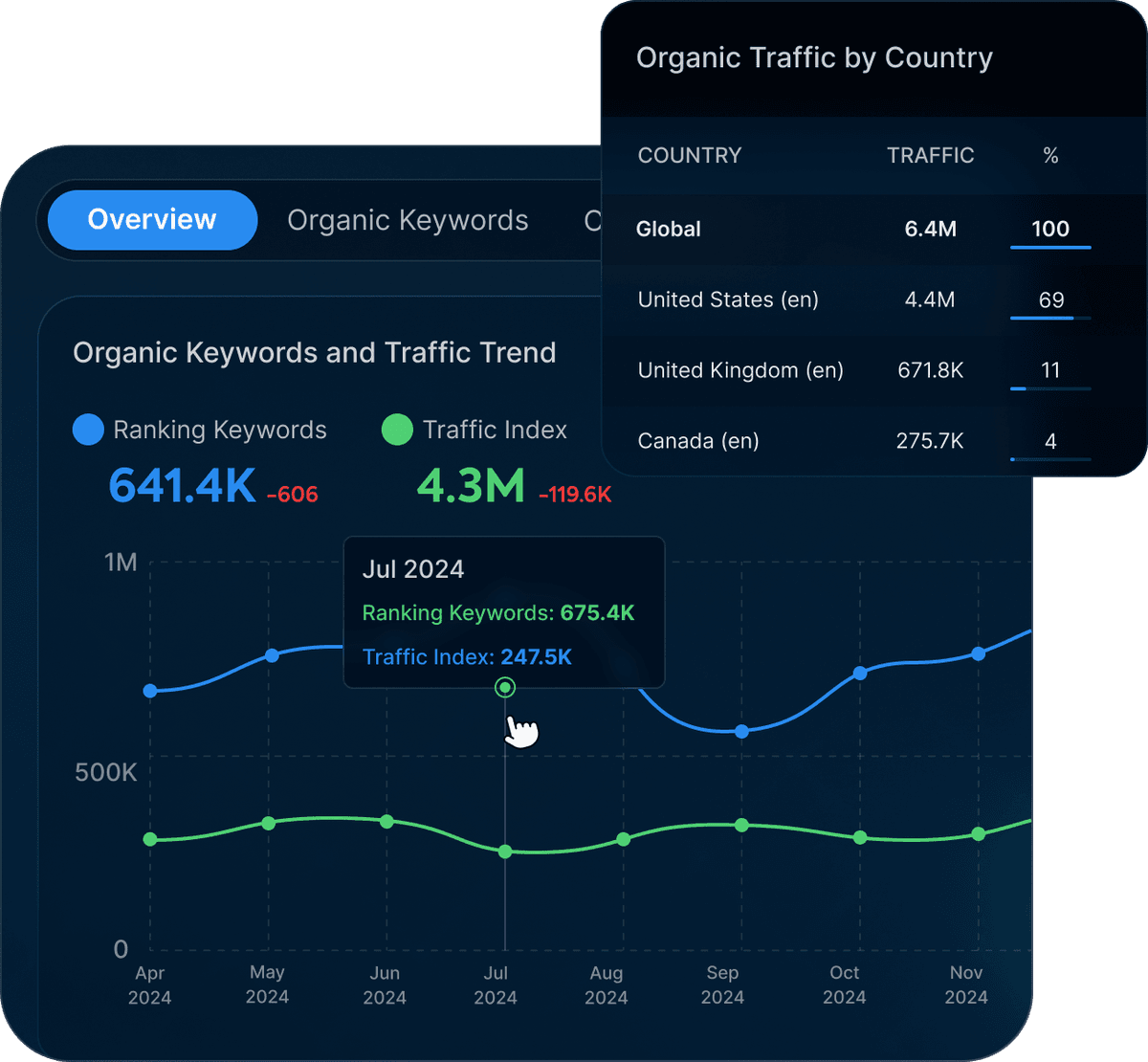
Task: Switch to the Organic Keywords tab
Action: (408, 220)
